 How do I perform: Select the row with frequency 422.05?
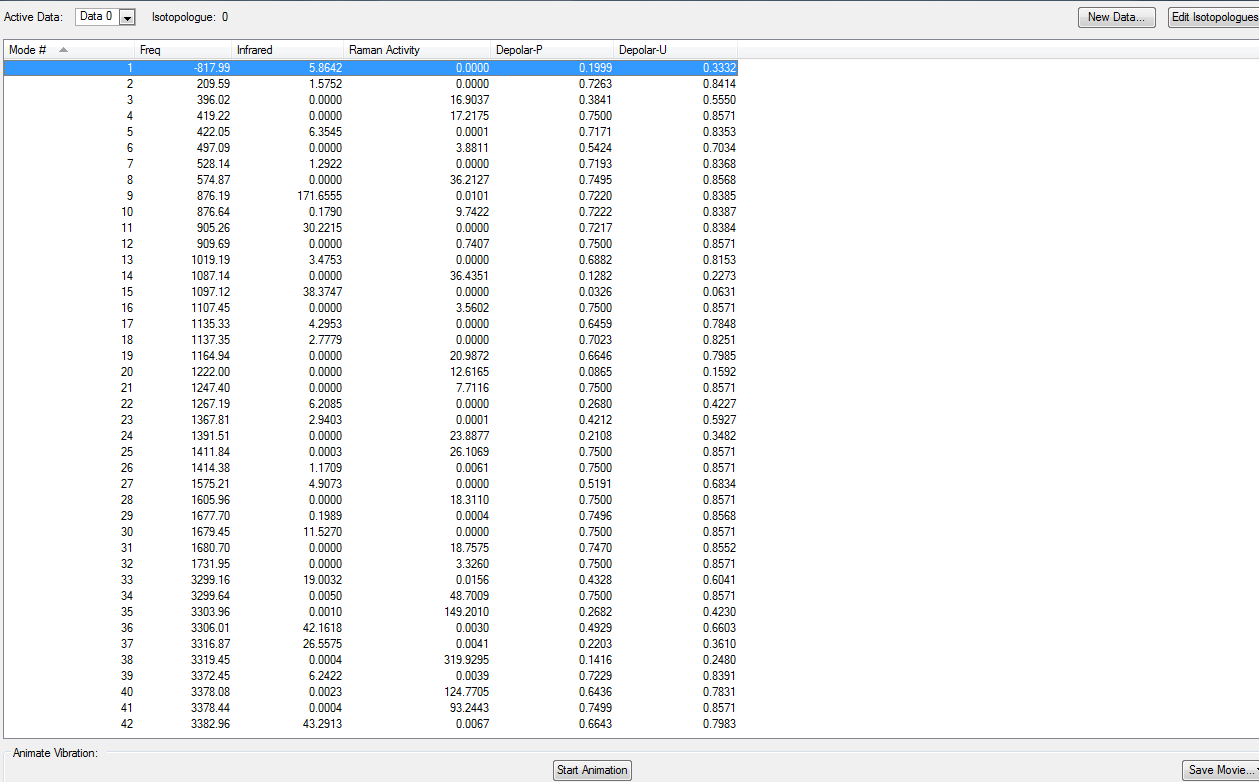coord(371,132)
